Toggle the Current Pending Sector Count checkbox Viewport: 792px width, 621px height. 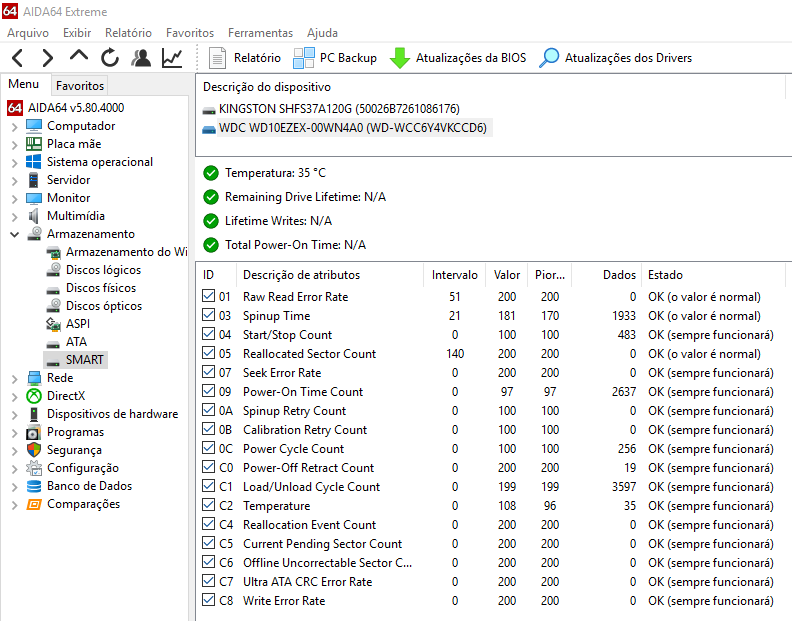coord(208,543)
